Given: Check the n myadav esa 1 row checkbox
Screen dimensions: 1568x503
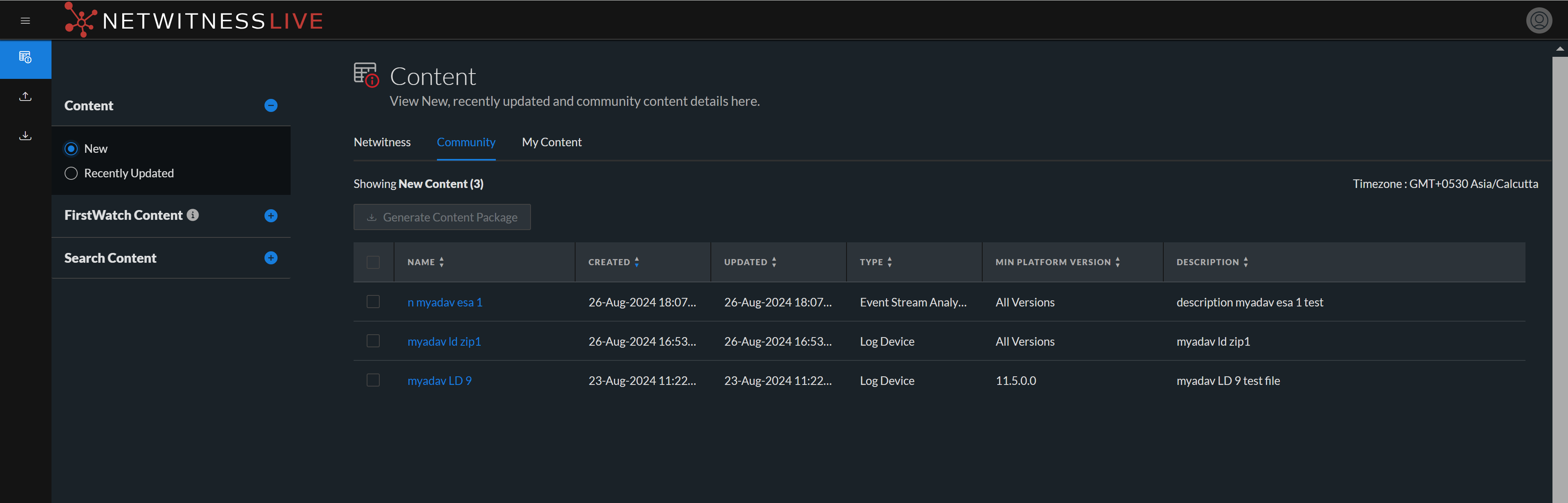Looking at the screenshot, I should coord(373,302).
